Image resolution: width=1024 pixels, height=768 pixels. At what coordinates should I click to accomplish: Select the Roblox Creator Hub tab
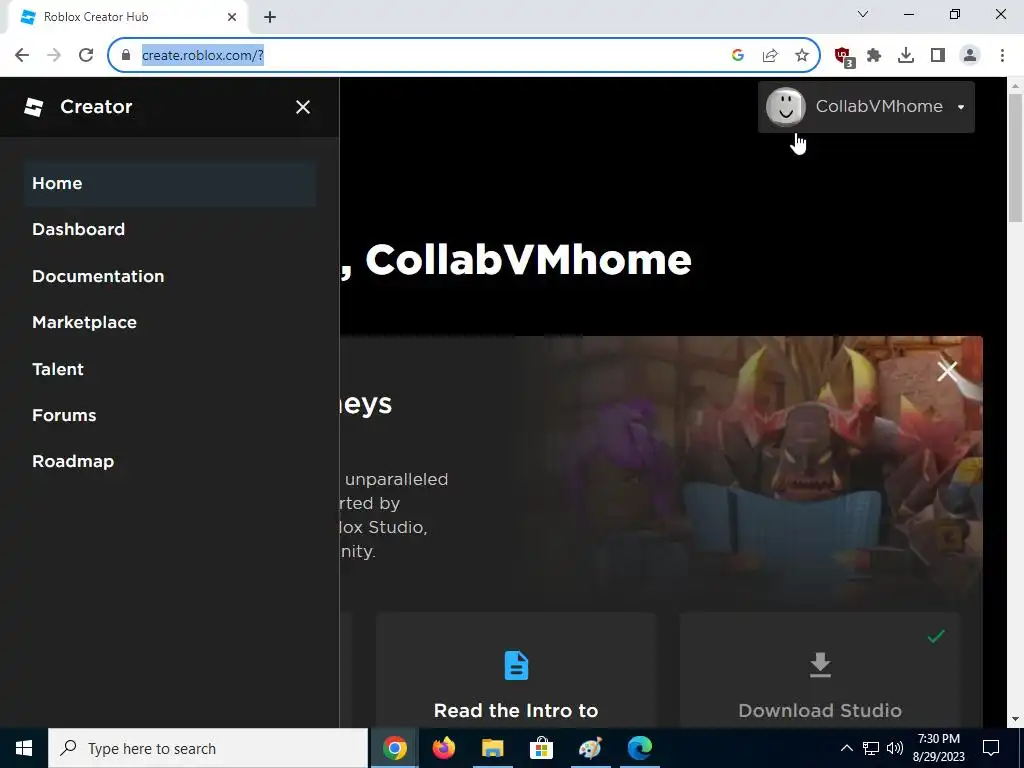click(x=127, y=17)
